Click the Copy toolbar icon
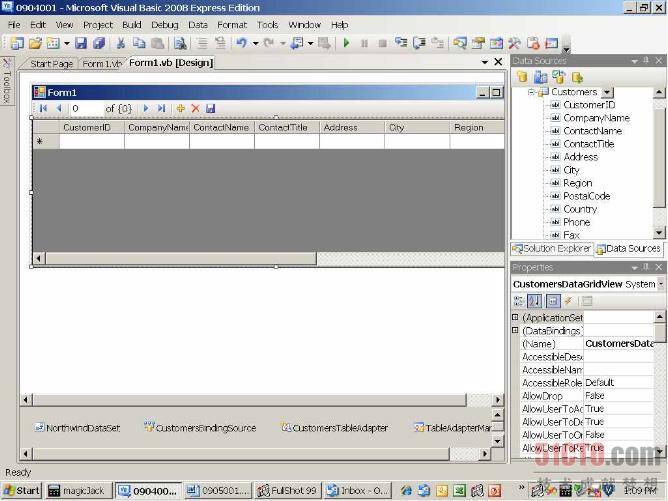The image size is (668, 501). tap(139, 43)
